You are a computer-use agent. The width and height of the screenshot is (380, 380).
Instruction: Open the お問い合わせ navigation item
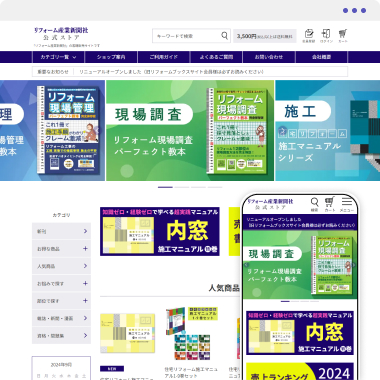point(269,57)
